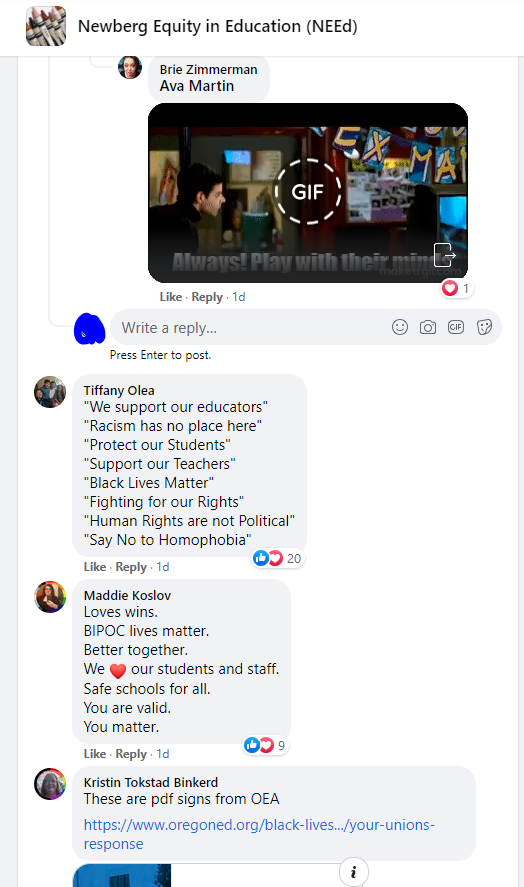
Task: Open Kristin Tokstad Binkerd's profile name
Action: click(151, 782)
